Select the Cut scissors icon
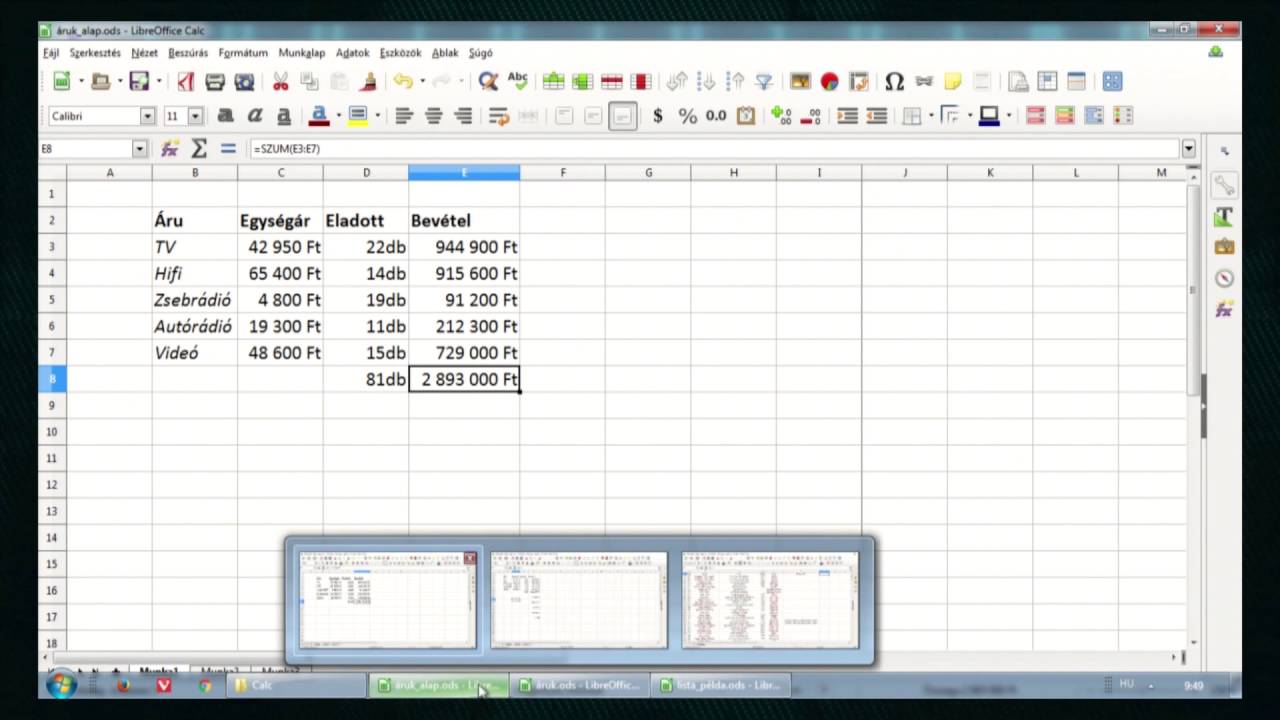Viewport: 1280px width, 720px height. (x=281, y=82)
